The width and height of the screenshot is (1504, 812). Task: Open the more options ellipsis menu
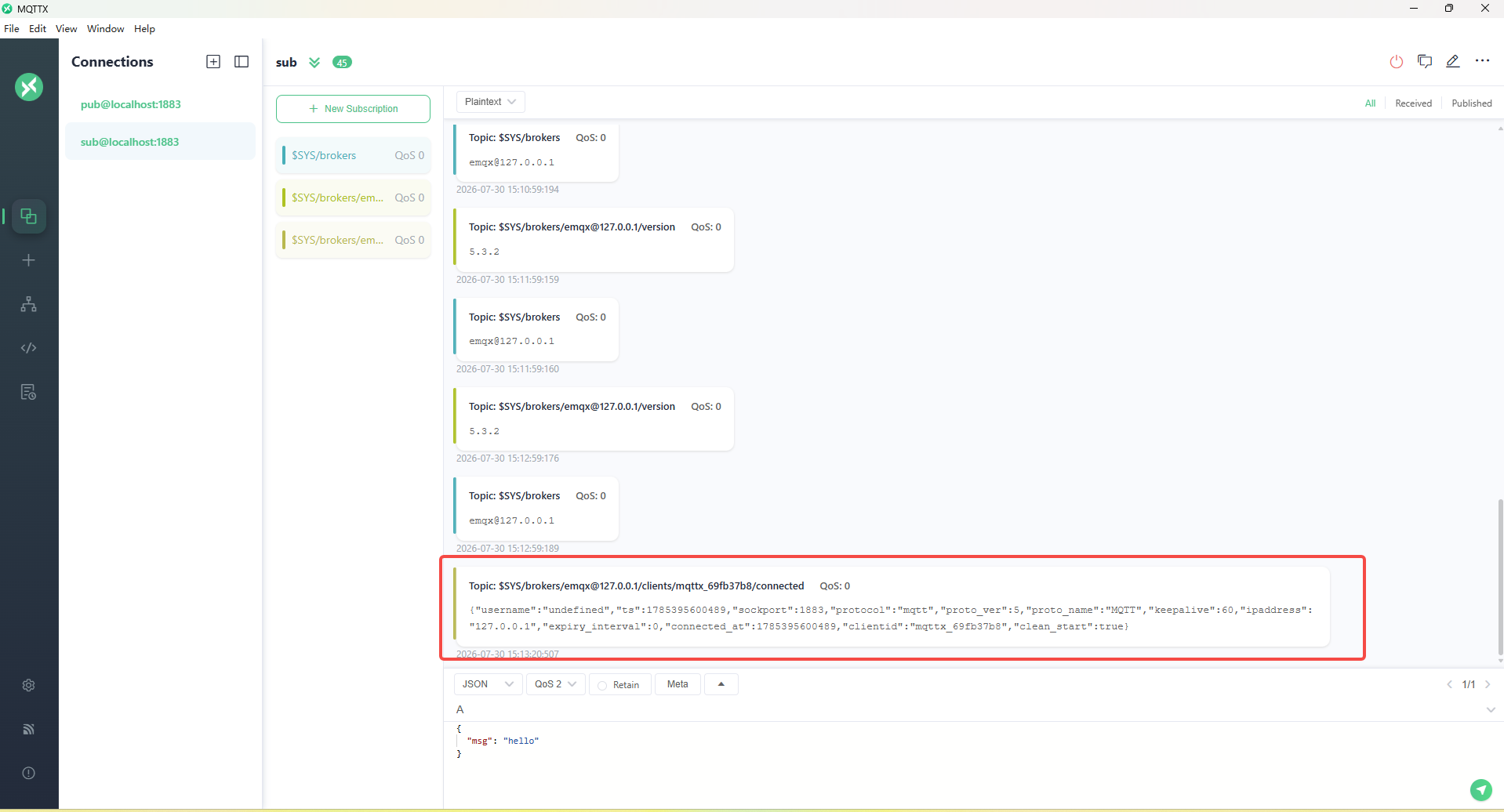(1482, 61)
